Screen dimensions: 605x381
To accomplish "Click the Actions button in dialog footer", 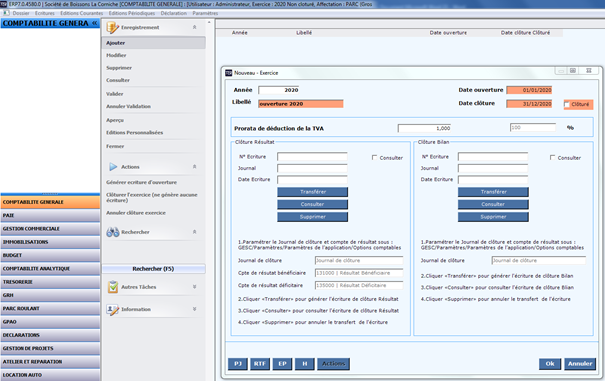I will 333,364.
